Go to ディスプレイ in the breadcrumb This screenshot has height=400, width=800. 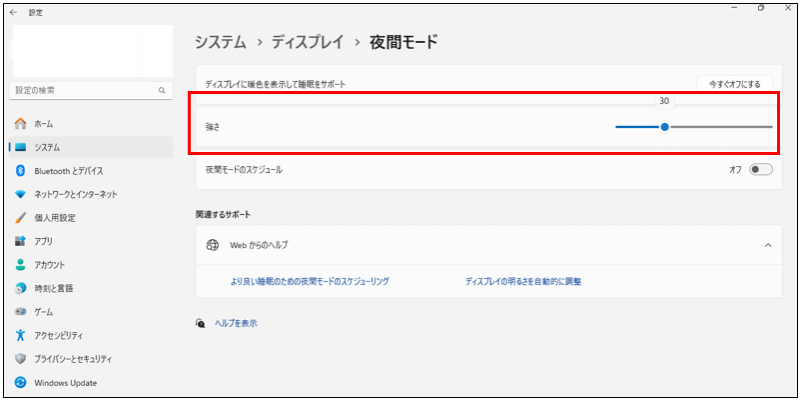point(308,42)
